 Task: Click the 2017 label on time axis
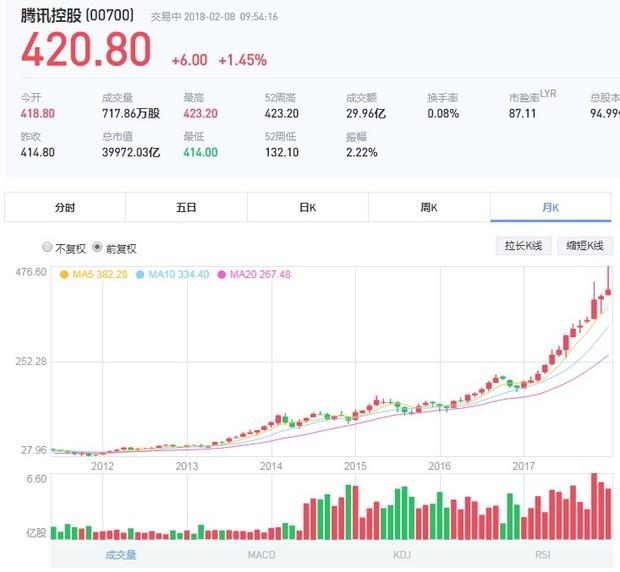pyautogui.click(x=523, y=466)
